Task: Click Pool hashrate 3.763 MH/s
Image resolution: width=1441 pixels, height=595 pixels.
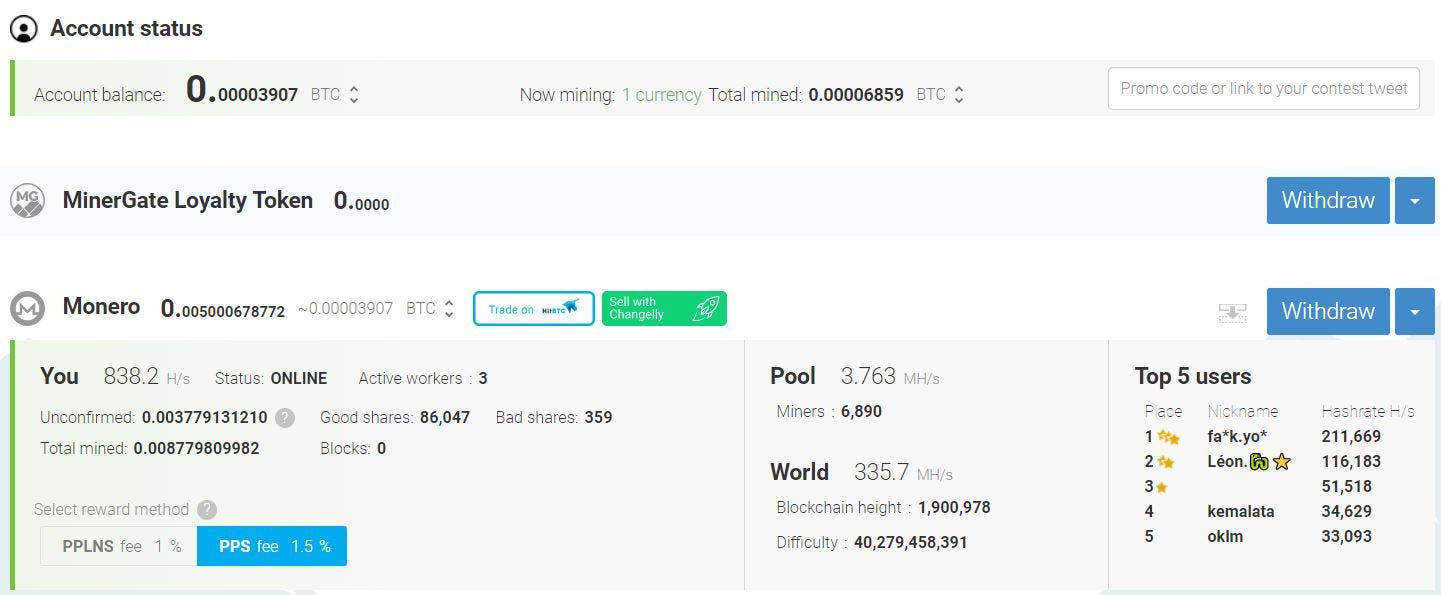Action: [890, 377]
